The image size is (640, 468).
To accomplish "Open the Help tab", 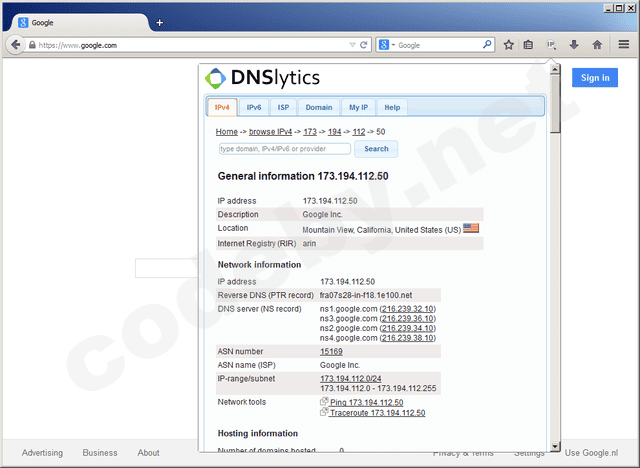I will (x=392, y=107).
